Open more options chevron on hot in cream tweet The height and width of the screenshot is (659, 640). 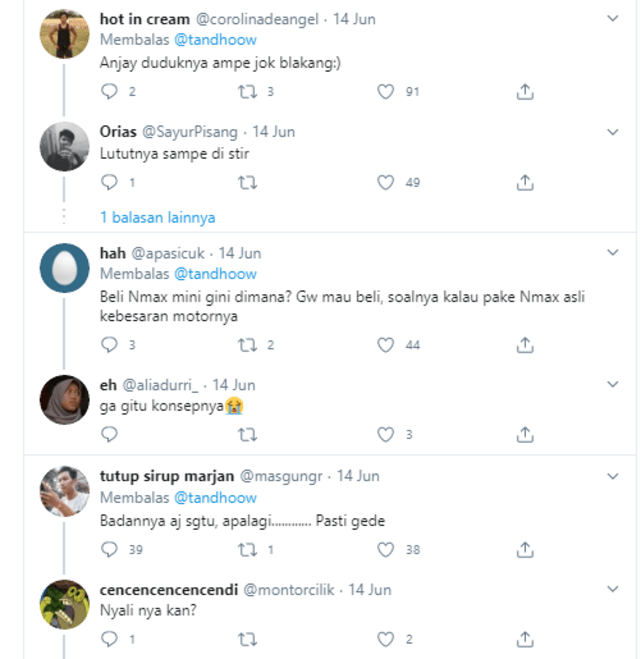click(x=613, y=19)
